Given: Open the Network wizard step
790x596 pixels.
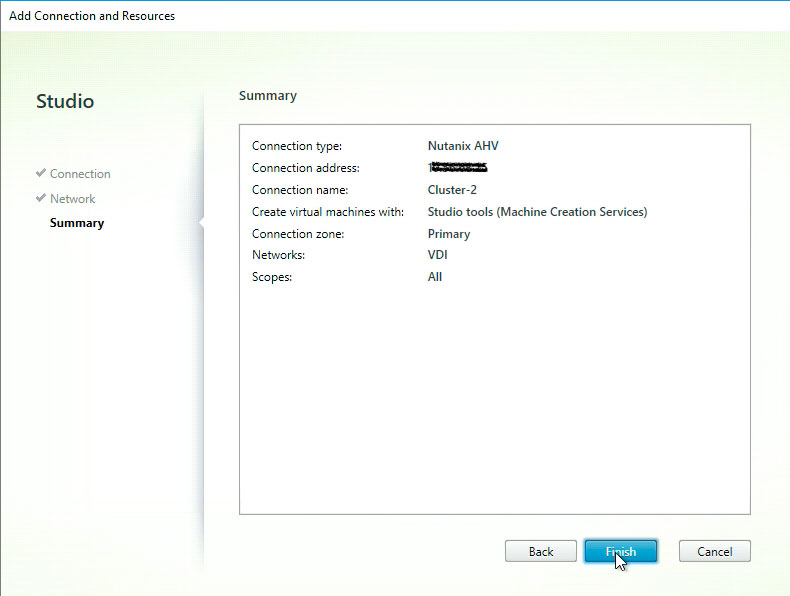Looking at the screenshot, I should click(73, 199).
